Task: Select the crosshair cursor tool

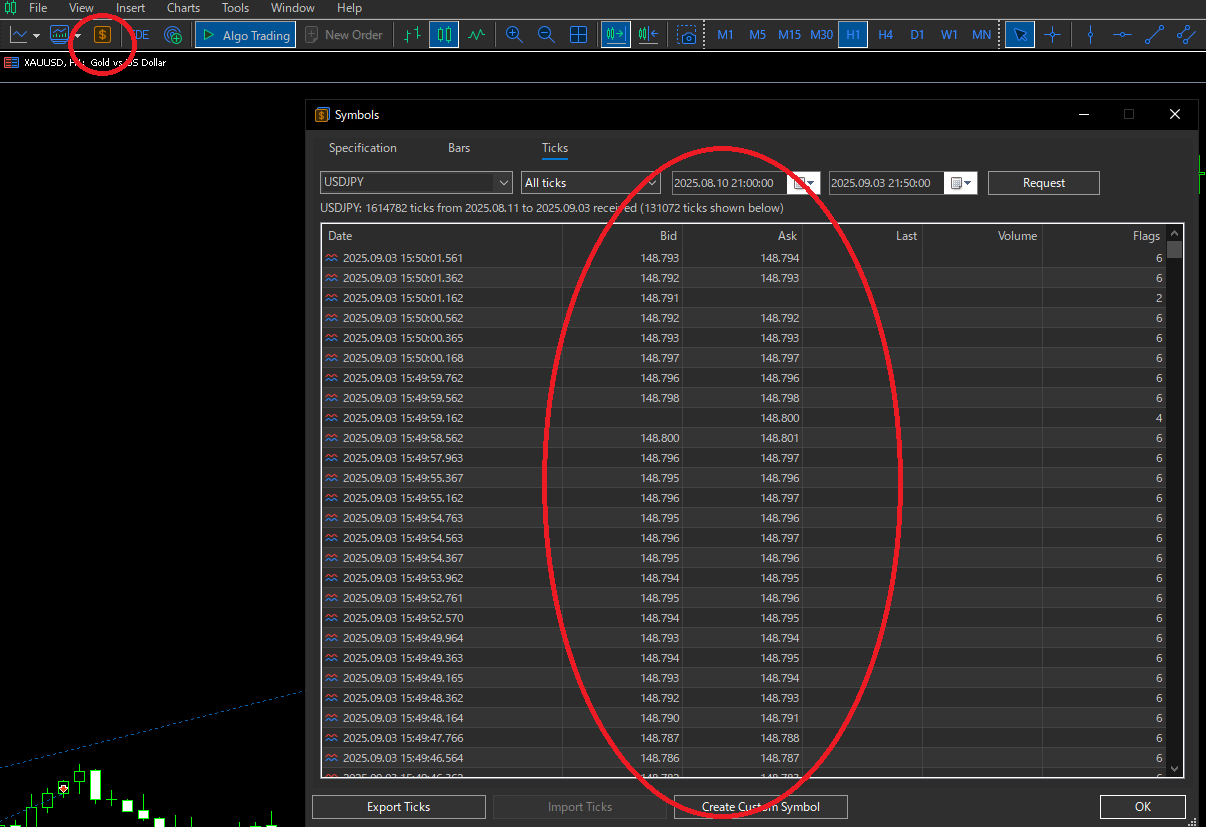Action: pos(1052,35)
